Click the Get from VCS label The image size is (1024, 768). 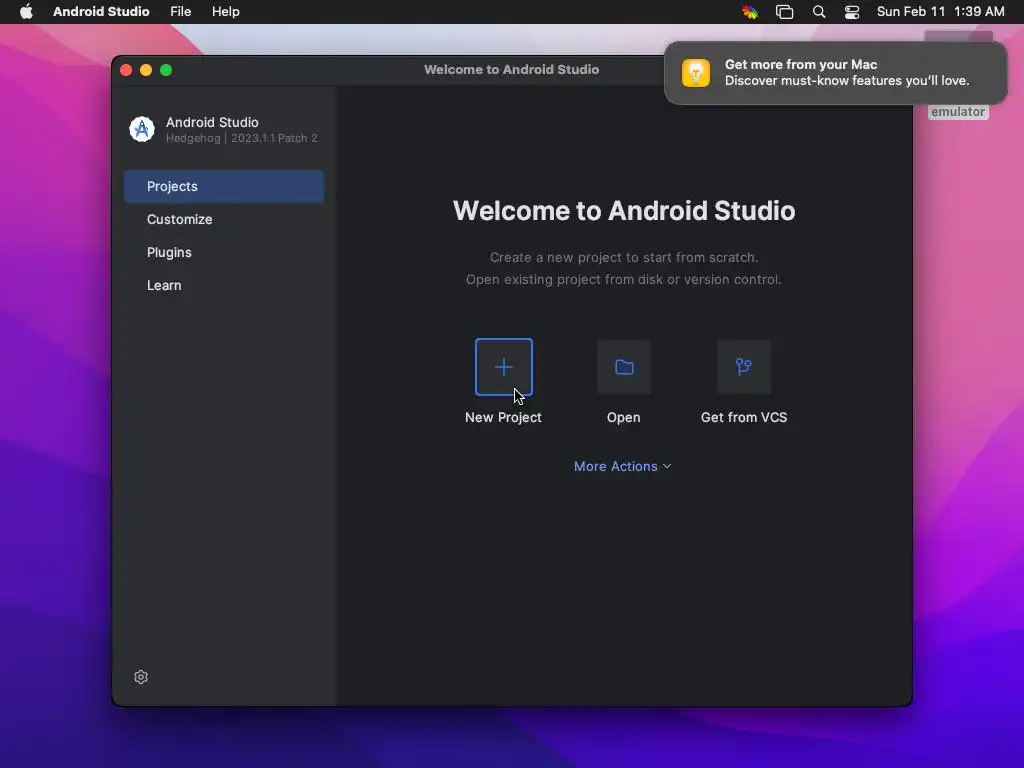click(744, 417)
